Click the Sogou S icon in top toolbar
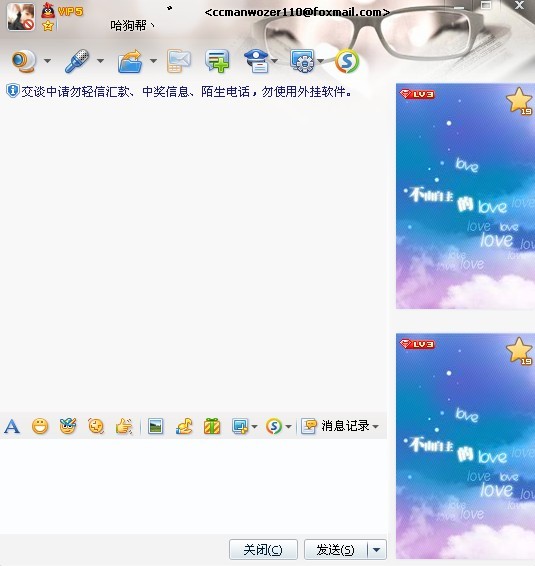535x566 pixels. (x=347, y=61)
